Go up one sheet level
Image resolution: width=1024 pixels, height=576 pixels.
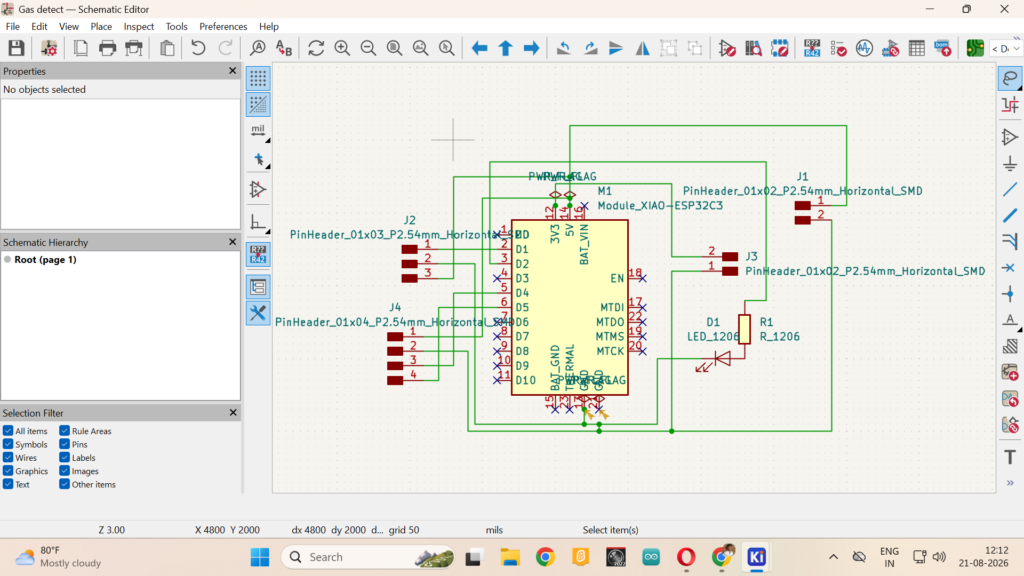505,48
